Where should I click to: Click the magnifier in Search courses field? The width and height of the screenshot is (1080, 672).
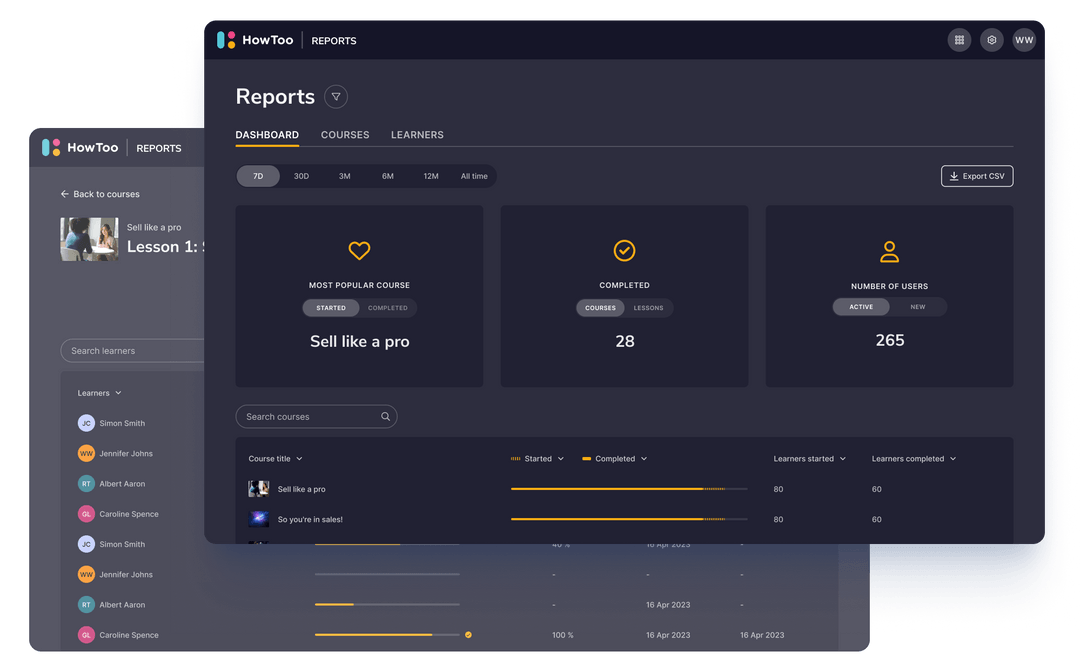point(385,416)
